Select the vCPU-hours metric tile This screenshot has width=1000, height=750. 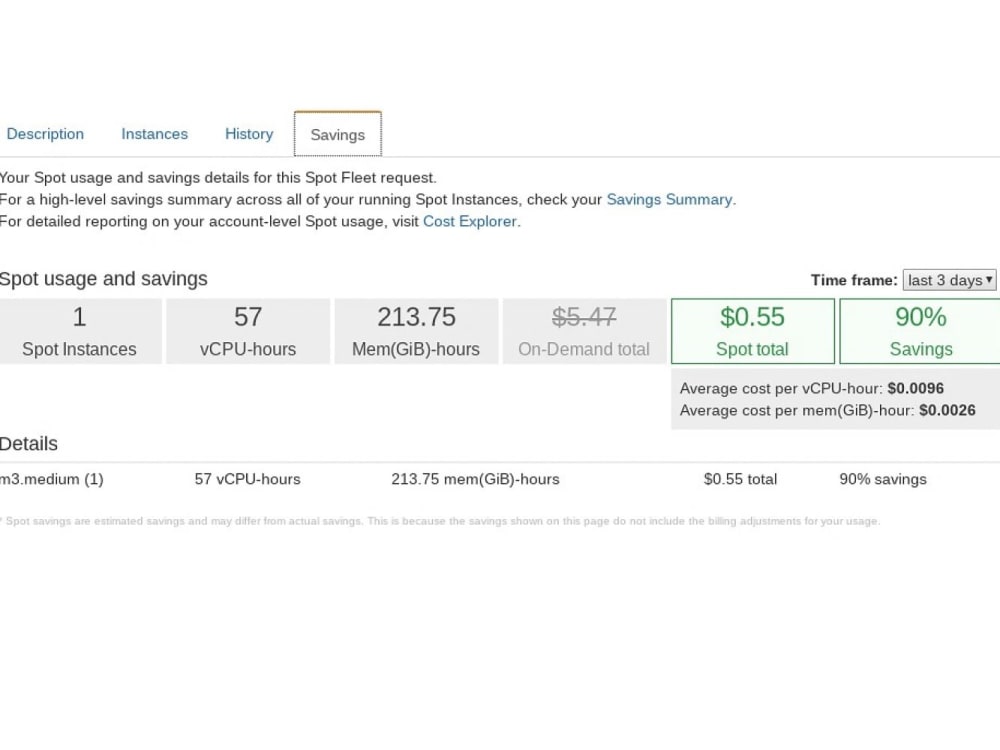[x=247, y=331]
